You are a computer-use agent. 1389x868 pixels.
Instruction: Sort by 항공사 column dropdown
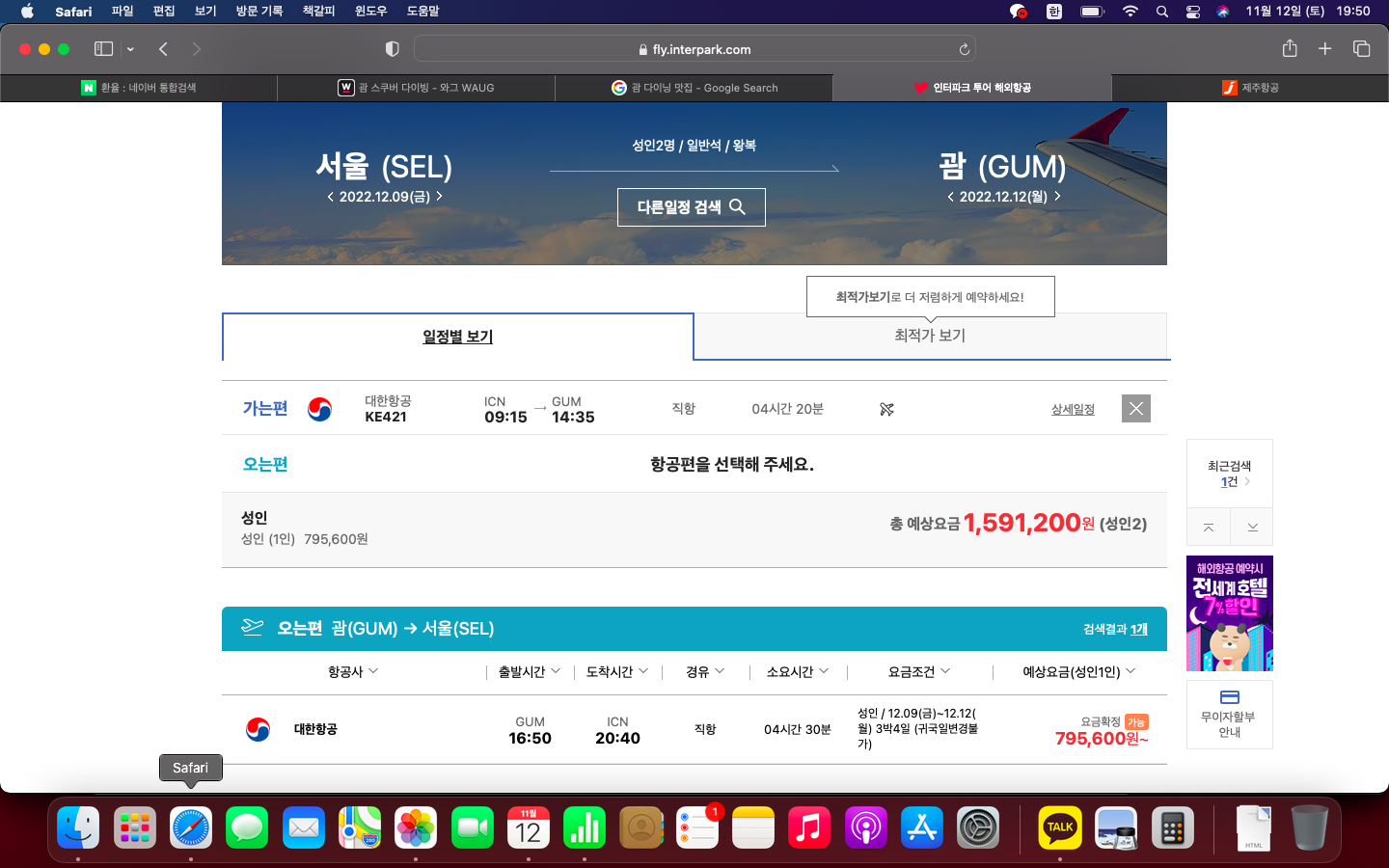(x=353, y=671)
